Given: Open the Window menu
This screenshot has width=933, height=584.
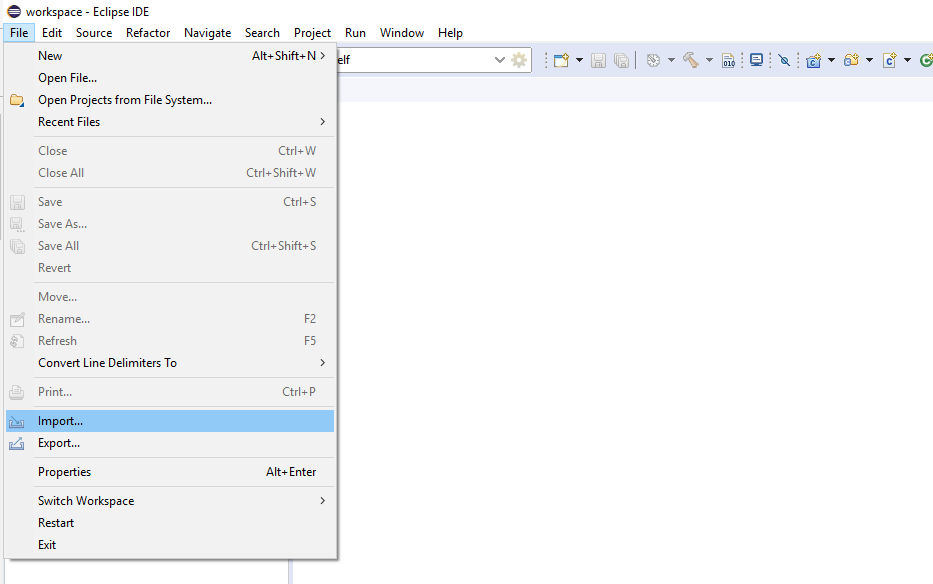Looking at the screenshot, I should (x=402, y=33).
